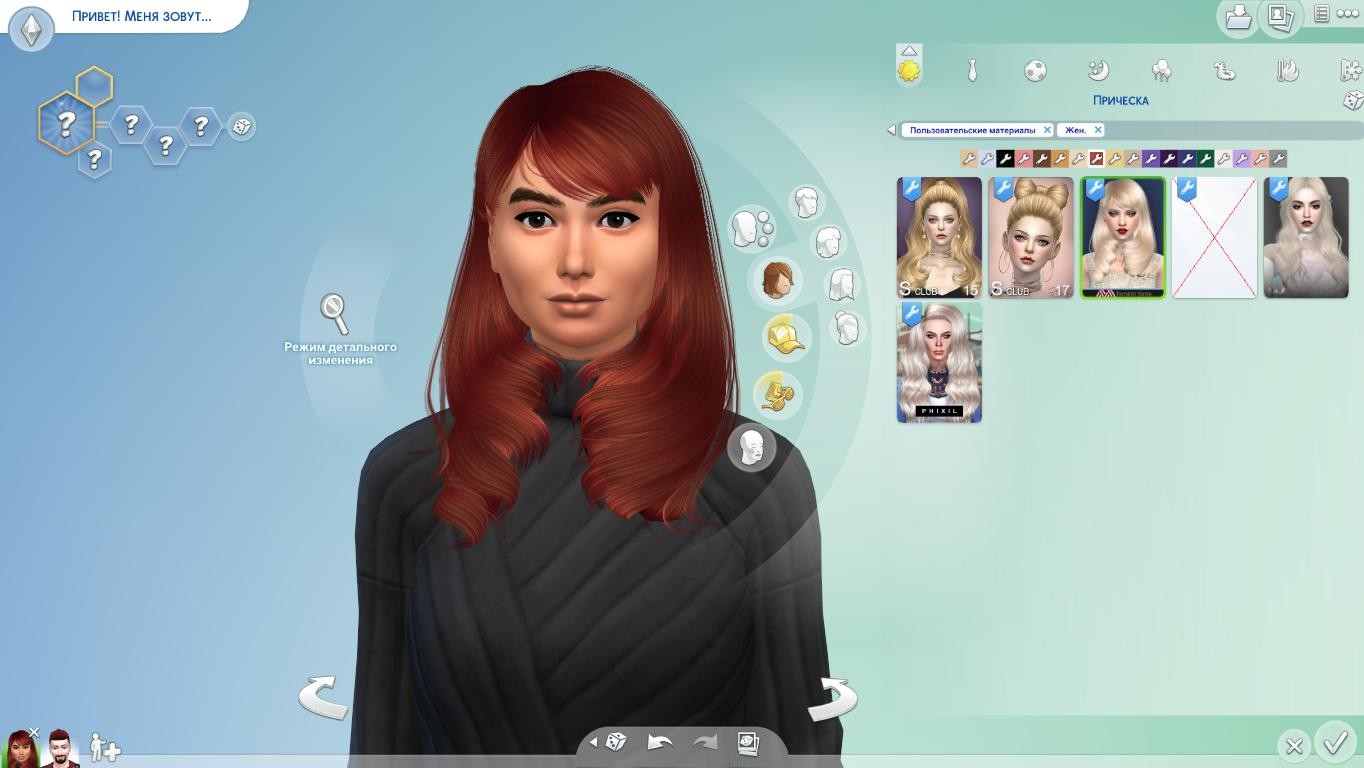Screen dimensions: 1364x768
Task: Confirm household with the checkmark button
Action: [x=1335, y=743]
